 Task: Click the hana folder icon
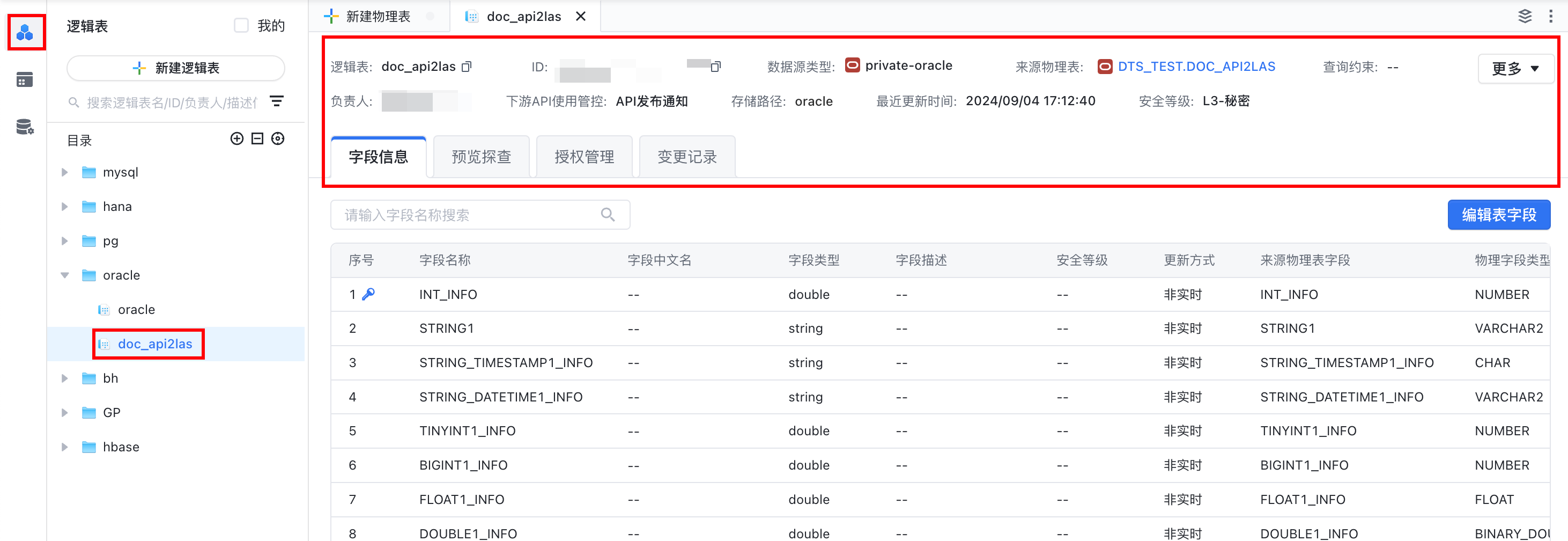89,207
